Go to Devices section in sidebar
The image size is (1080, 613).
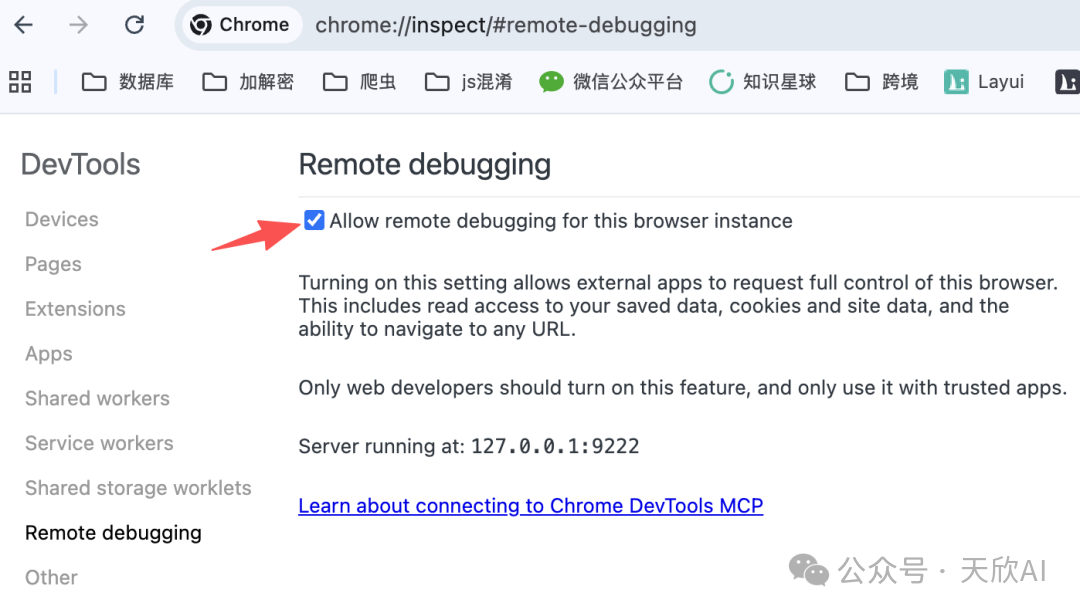coord(62,220)
